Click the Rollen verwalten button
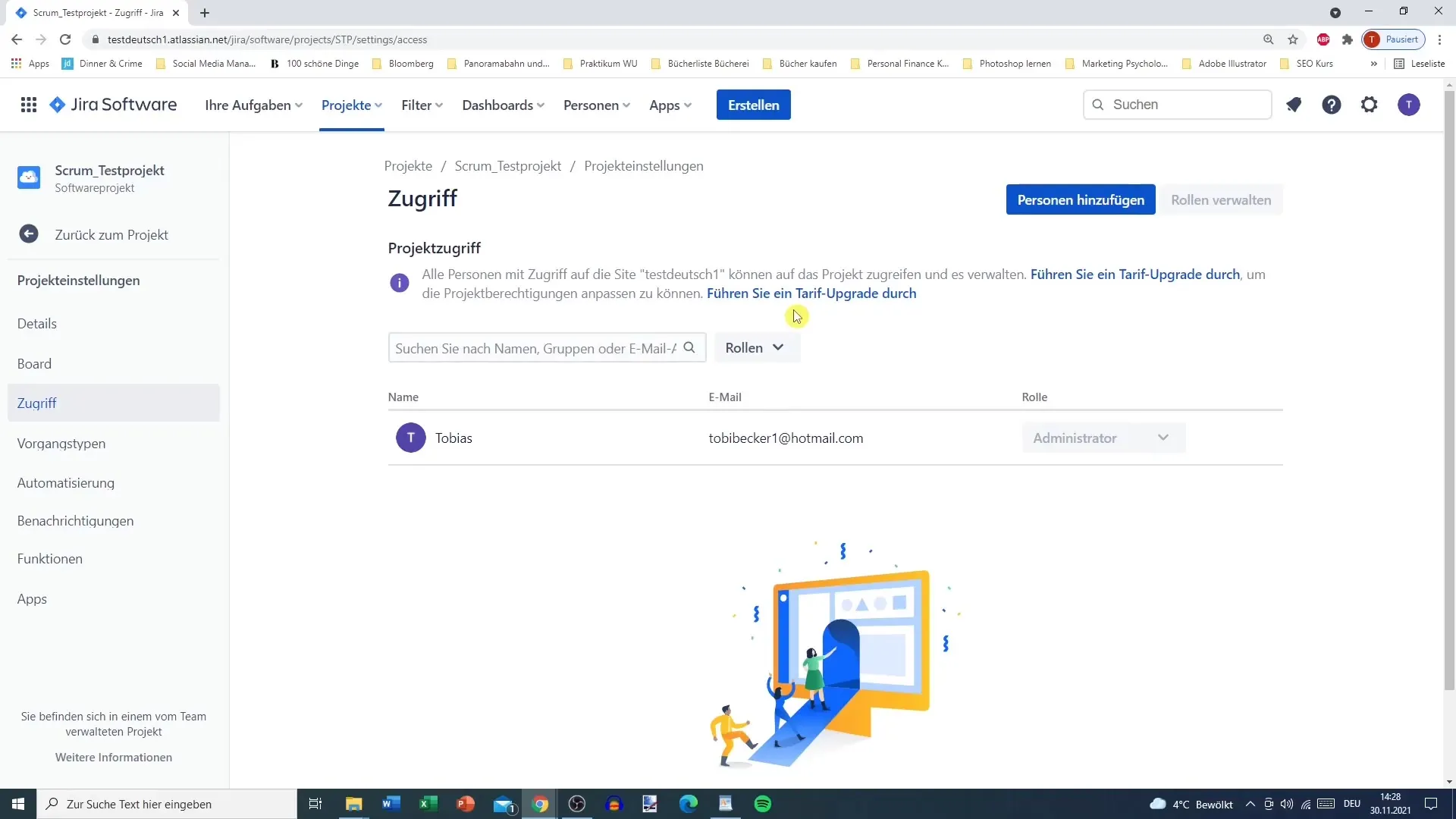This screenshot has height=819, width=1456. pyautogui.click(x=1220, y=199)
